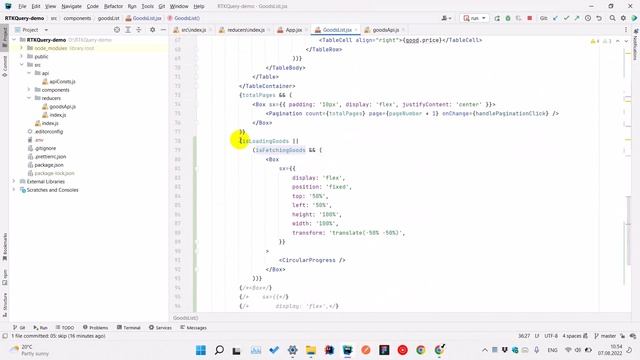Image resolution: width=640 pixels, height=360 pixels.
Task: Open the Terminal tool window
Action: pos(129,328)
